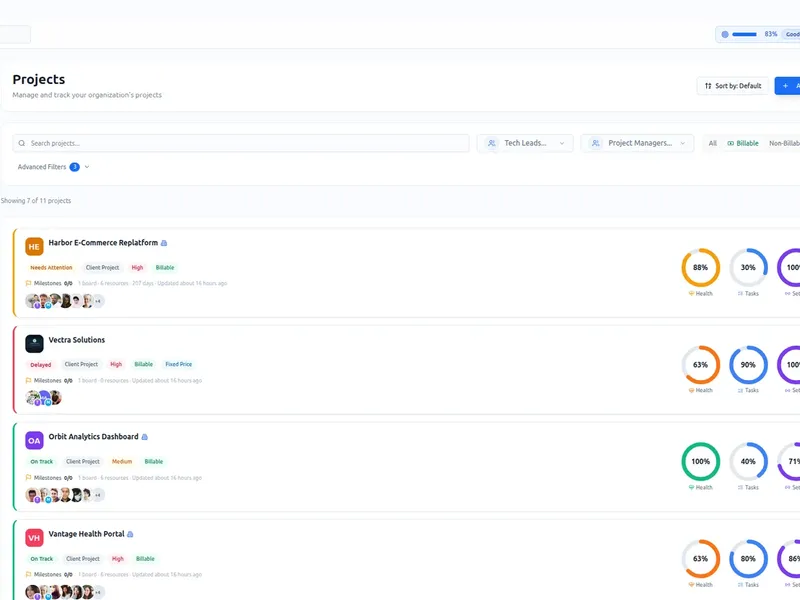
Task: Open the Tech Leads dropdown
Action: coord(525,143)
